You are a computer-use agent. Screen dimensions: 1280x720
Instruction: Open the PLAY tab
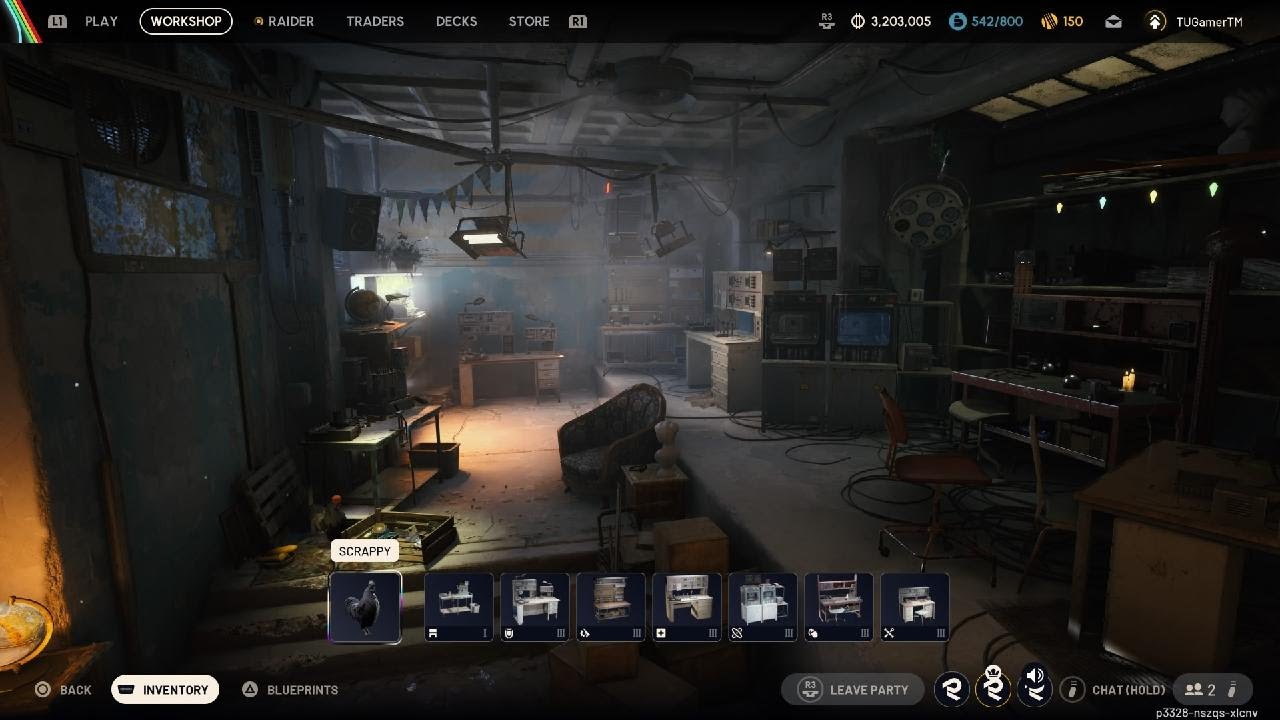tap(101, 21)
